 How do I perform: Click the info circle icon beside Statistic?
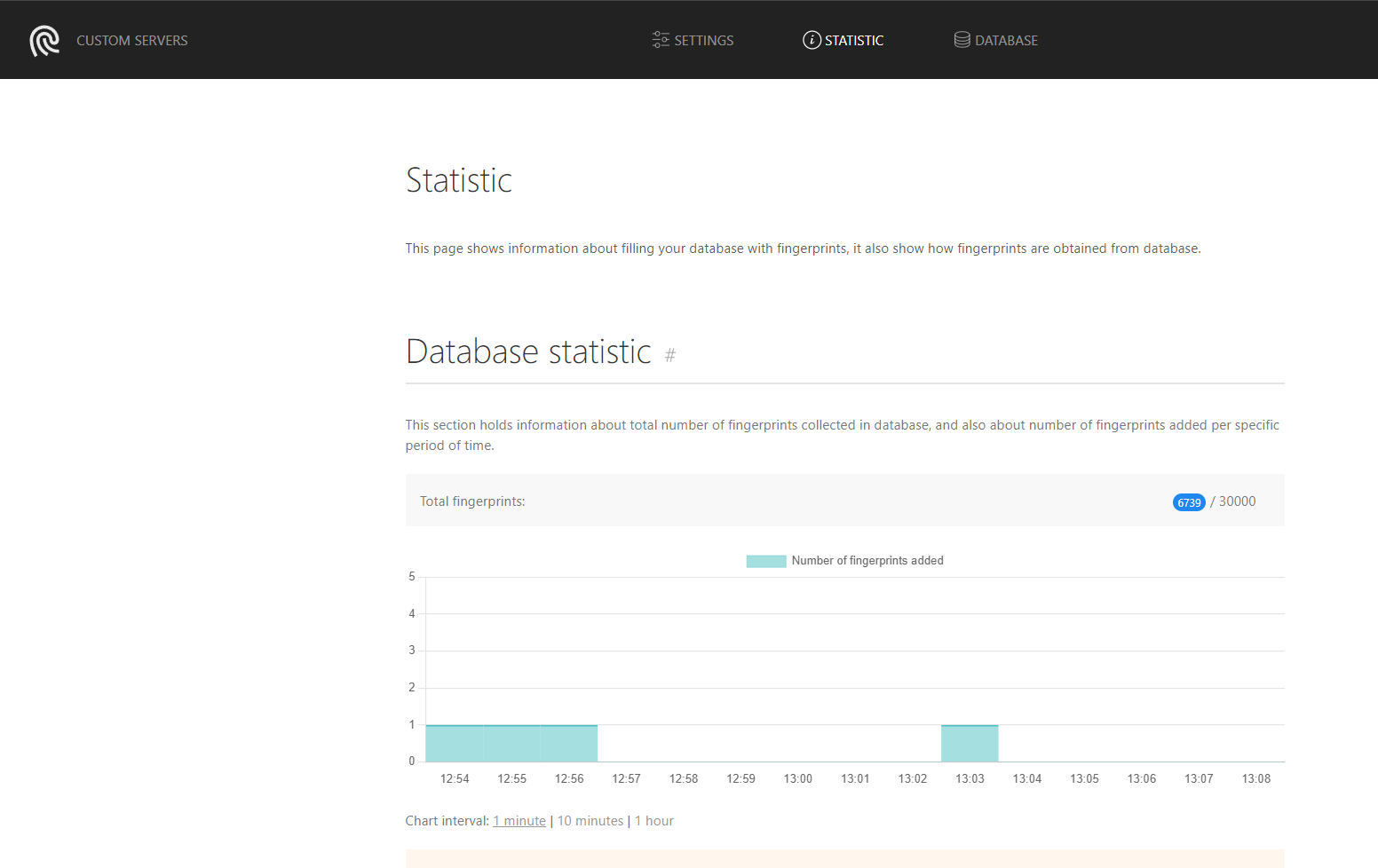[x=812, y=40]
